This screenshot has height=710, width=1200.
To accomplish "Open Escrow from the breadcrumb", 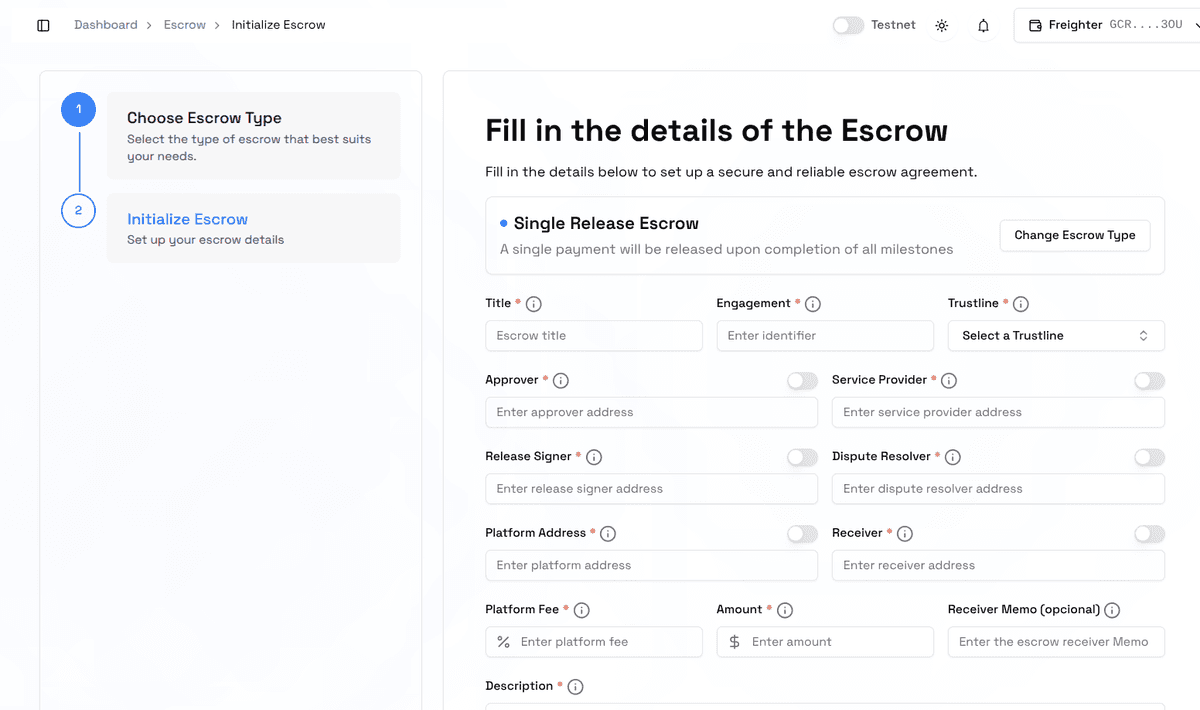I will tap(185, 24).
